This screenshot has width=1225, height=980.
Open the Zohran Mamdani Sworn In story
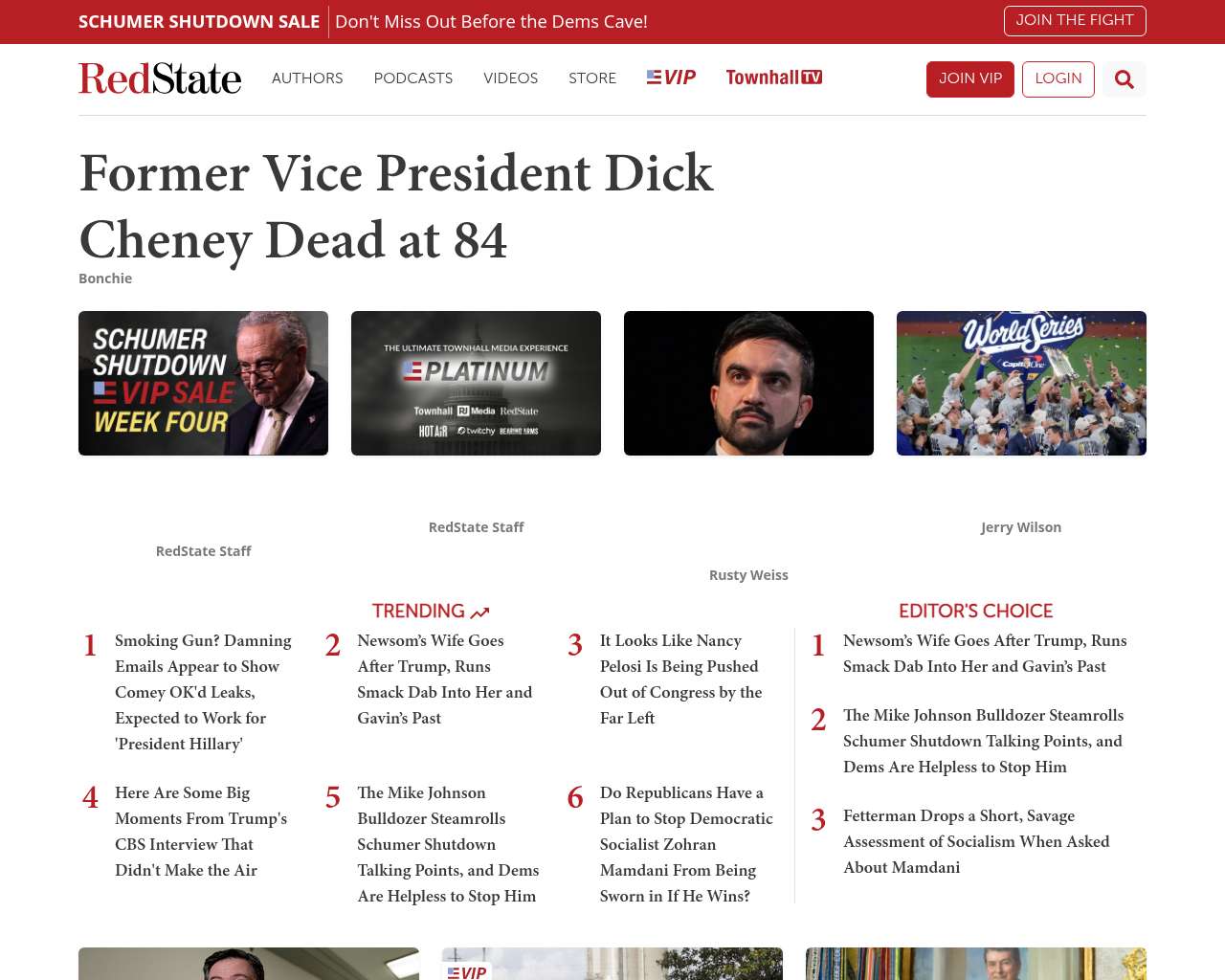click(686, 844)
